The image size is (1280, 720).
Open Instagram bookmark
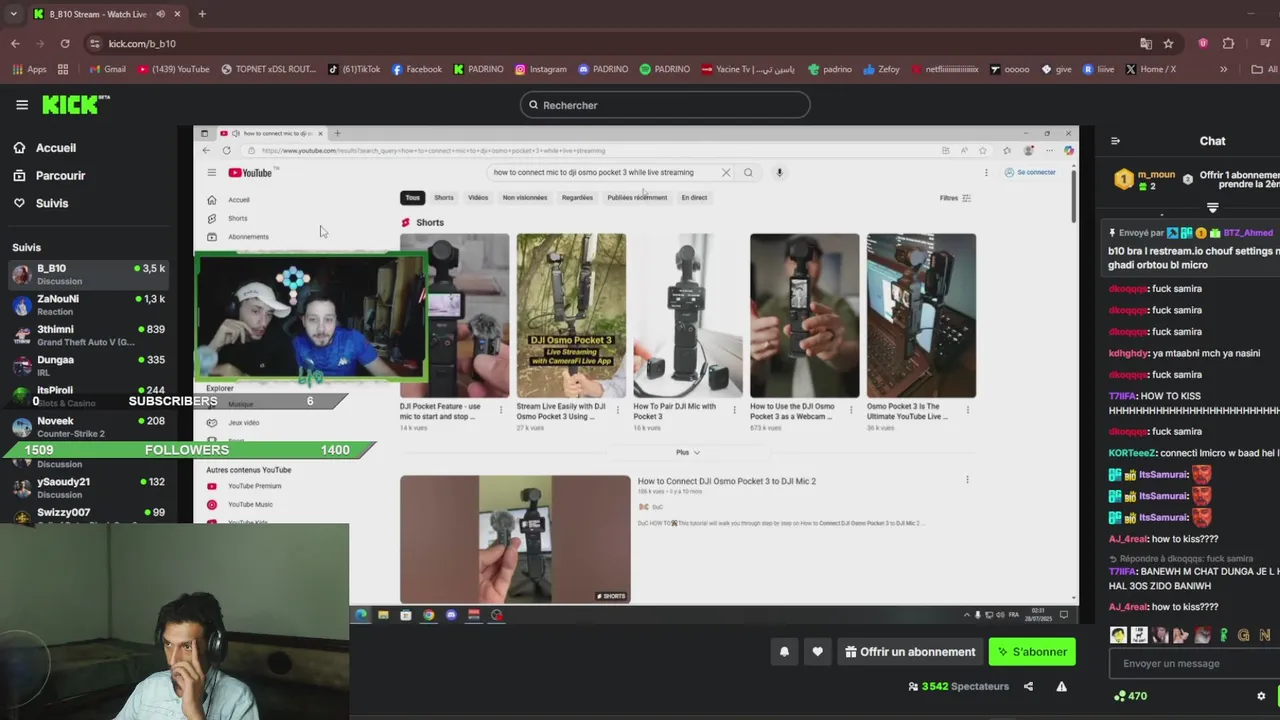pos(540,69)
